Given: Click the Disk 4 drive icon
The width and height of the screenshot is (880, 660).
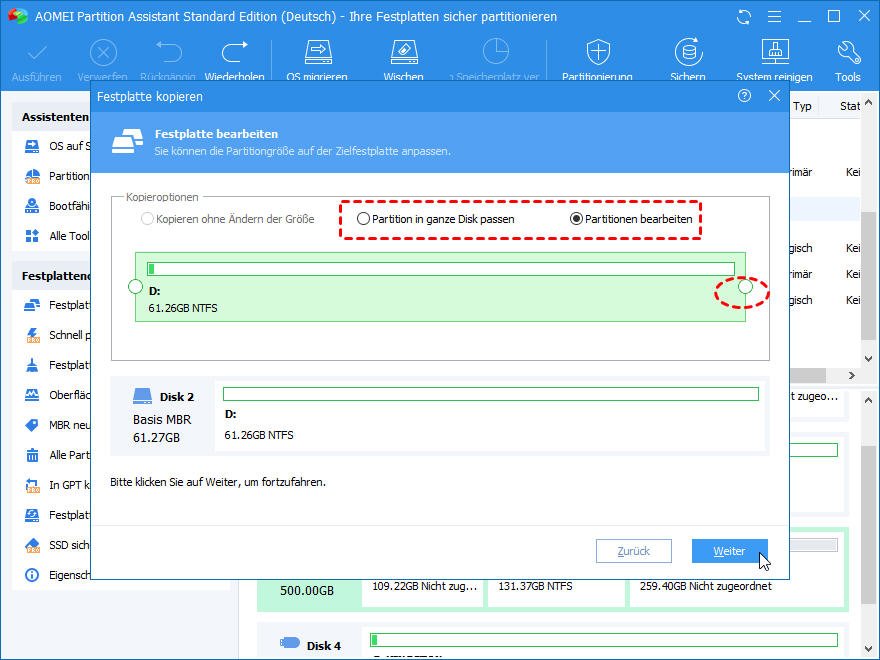Looking at the screenshot, I should click(290, 643).
